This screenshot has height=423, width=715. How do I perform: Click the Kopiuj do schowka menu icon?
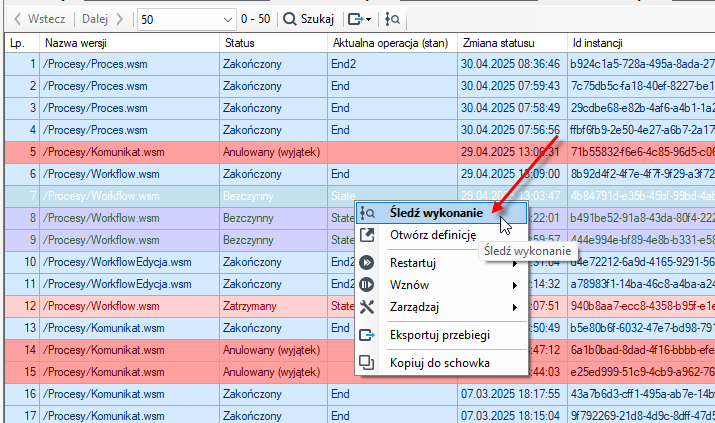tap(367, 363)
